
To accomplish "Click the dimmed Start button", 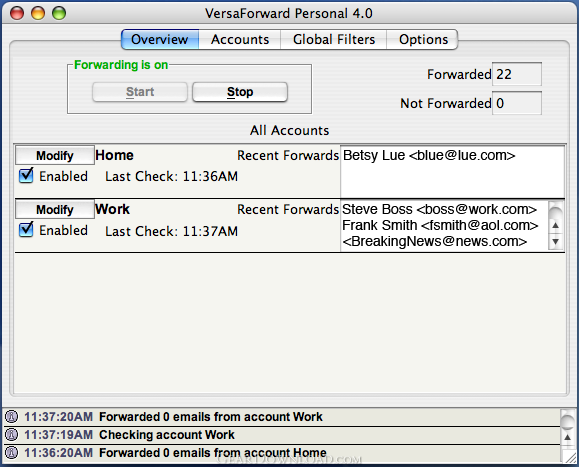I will [140, 92].
